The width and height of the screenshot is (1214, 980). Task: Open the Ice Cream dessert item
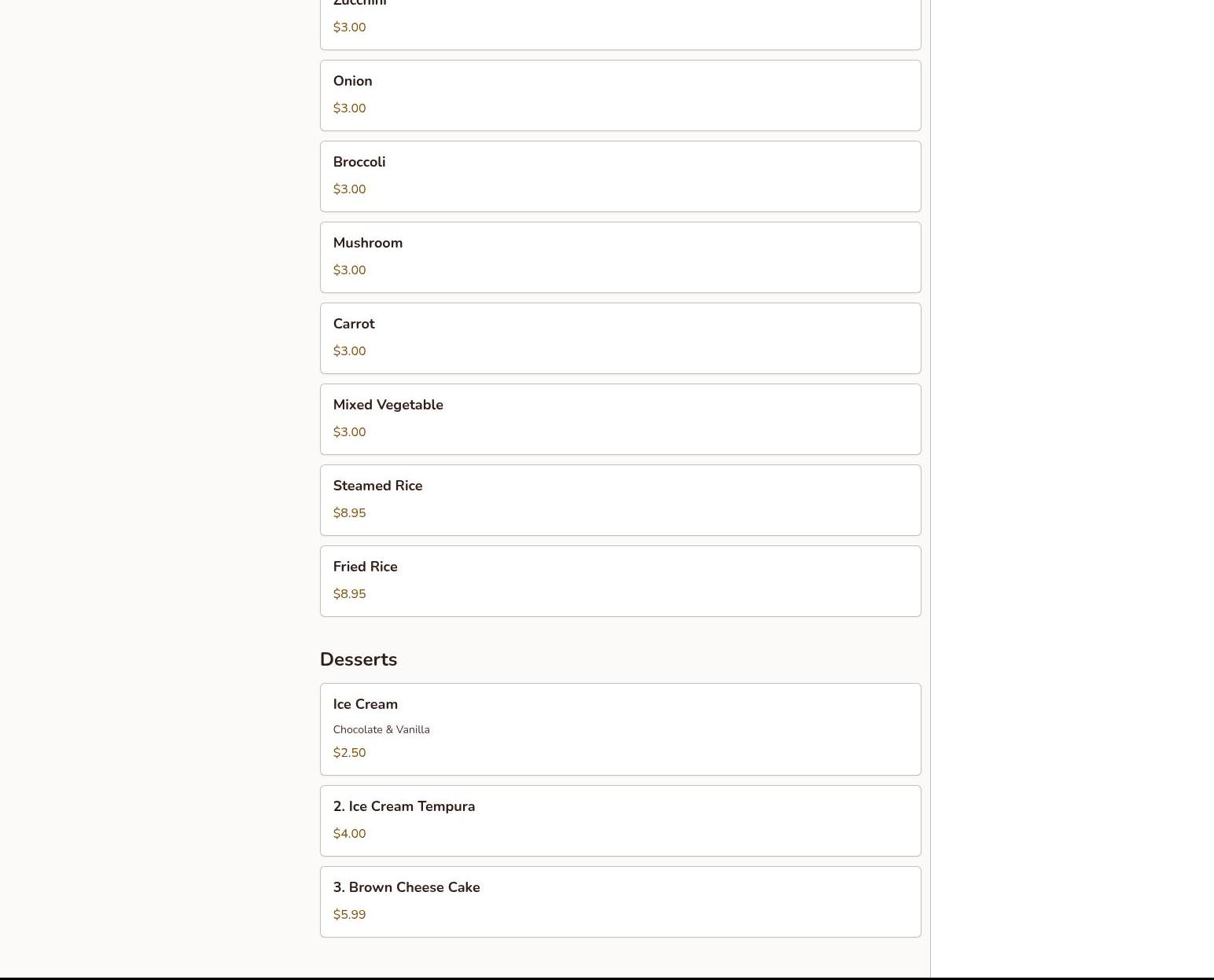coord(620,729)
